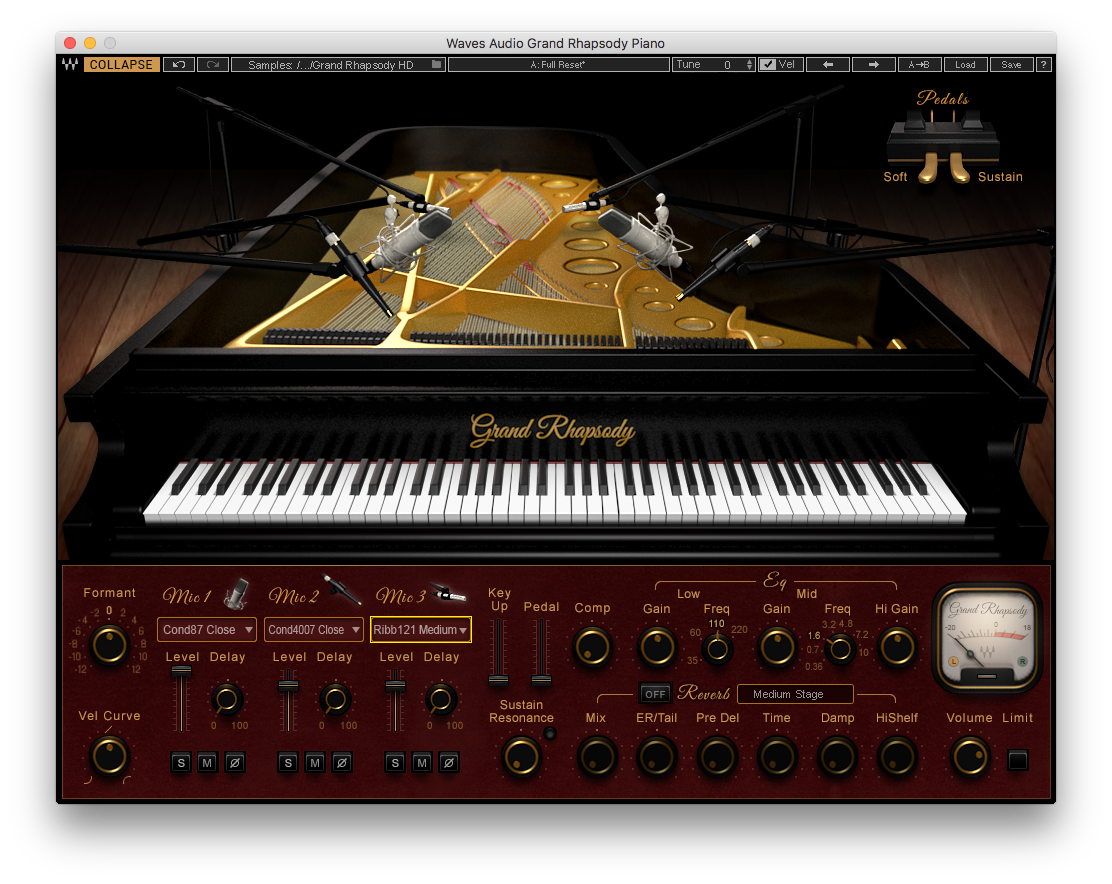Click the master Volume knob
Viewport: 1112px width, 884px height.
(x=969, y=756)
